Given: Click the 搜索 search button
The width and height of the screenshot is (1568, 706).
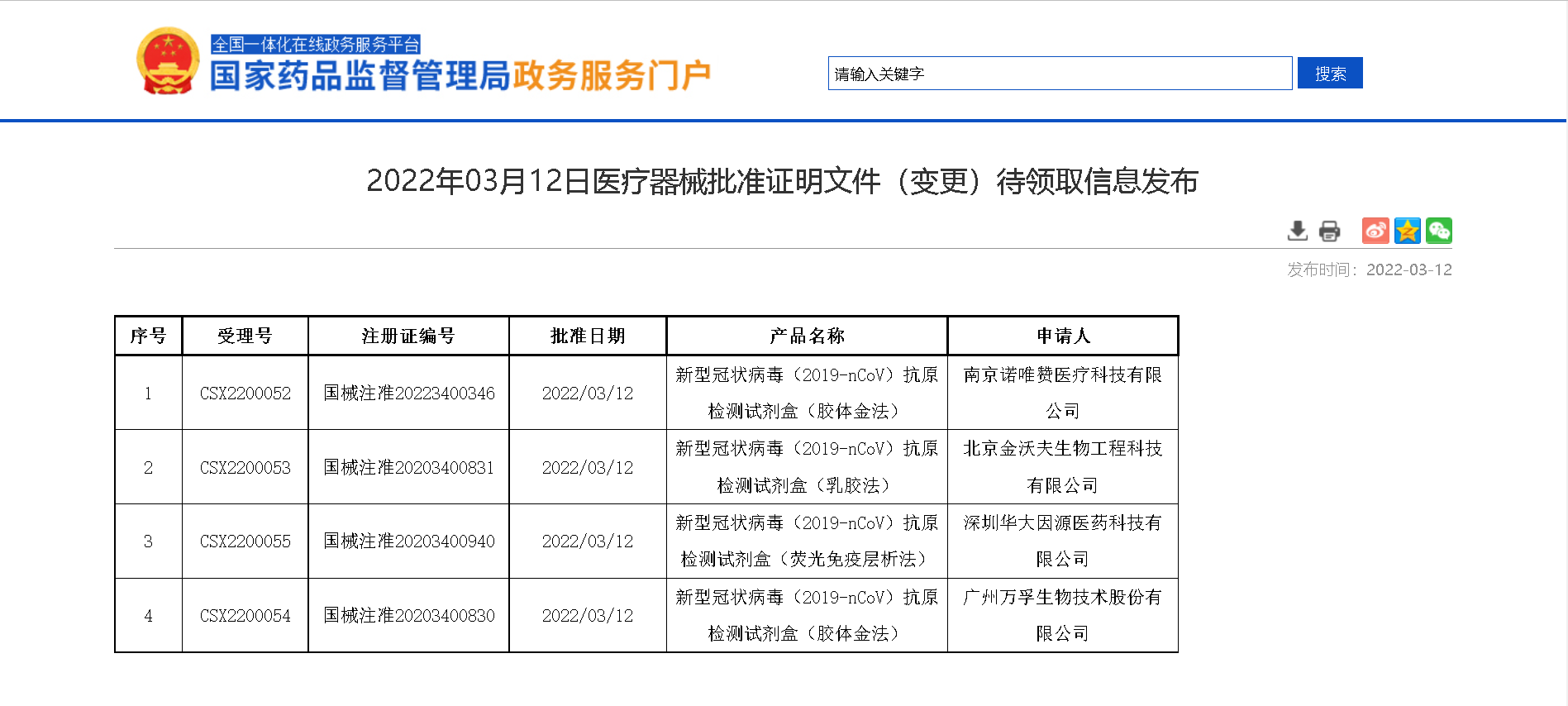Looking at the screenshot, I should (1330, 73).
